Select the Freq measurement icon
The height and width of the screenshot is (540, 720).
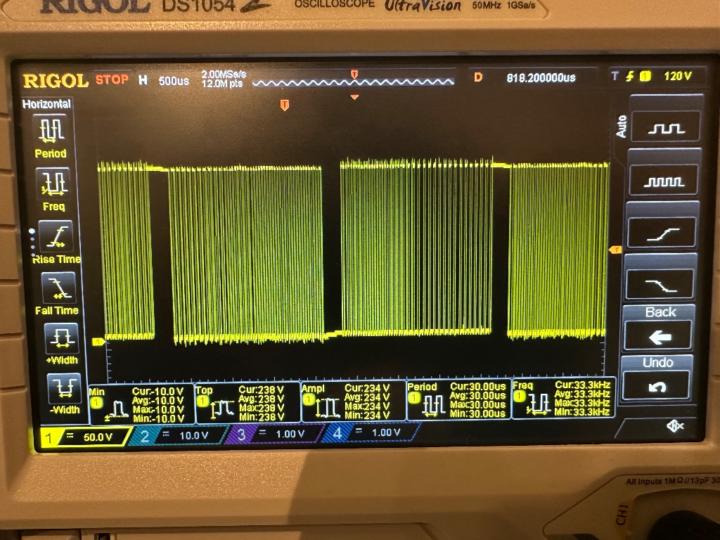pos(53,183)
